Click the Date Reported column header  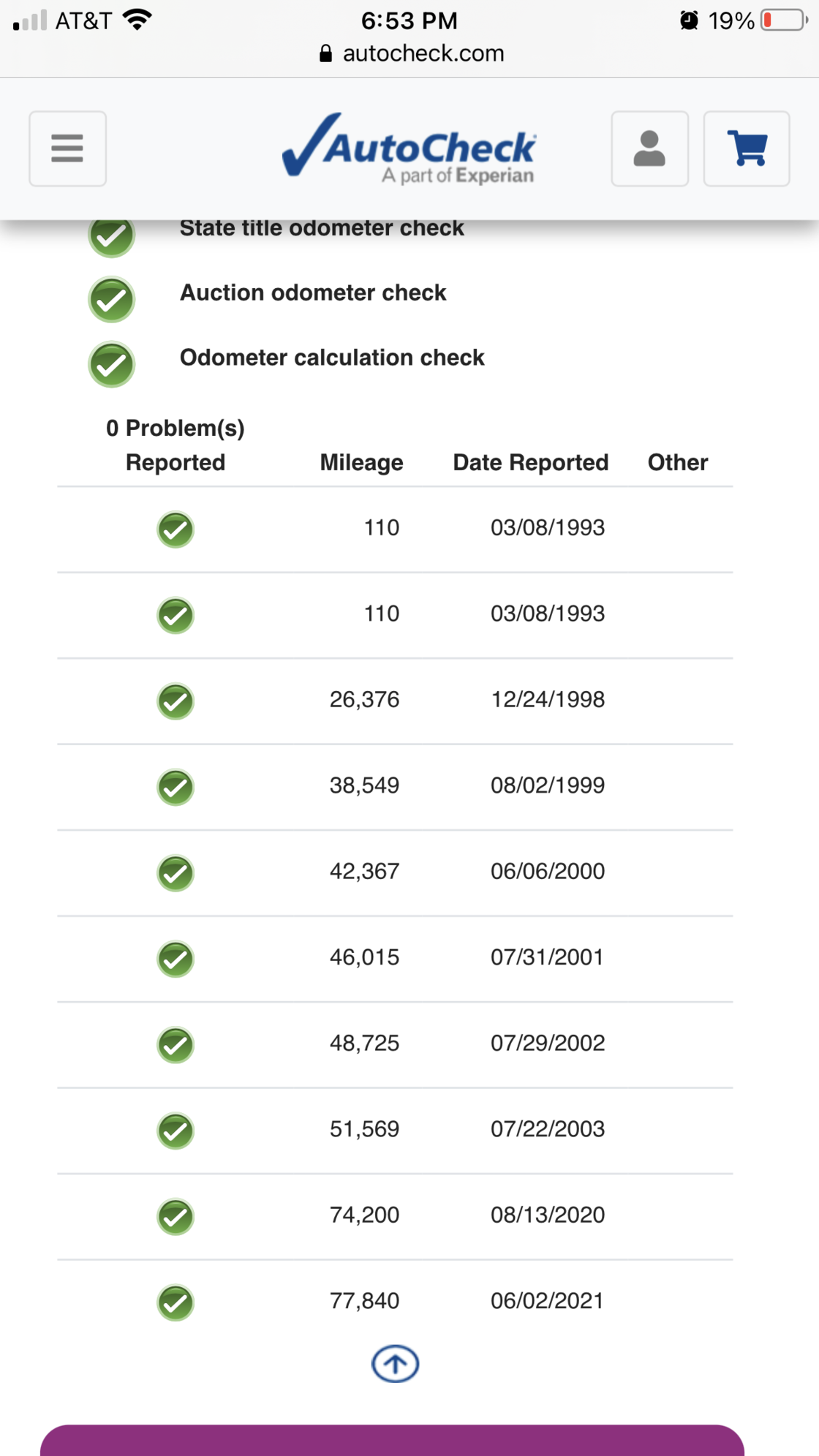point(530,462)
